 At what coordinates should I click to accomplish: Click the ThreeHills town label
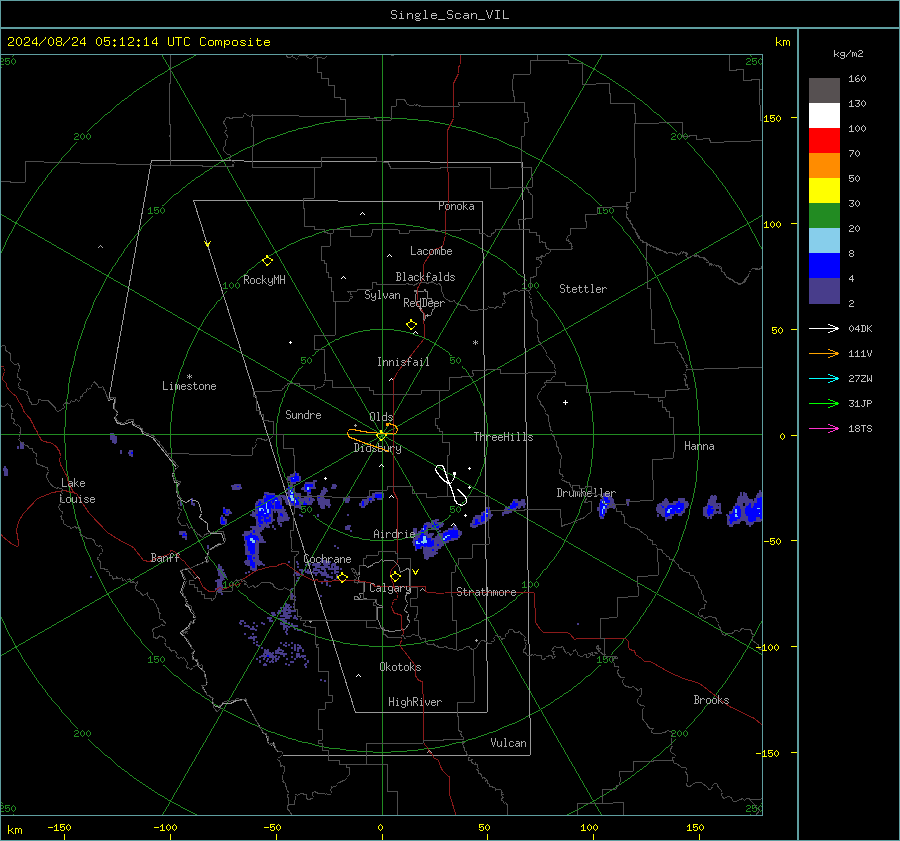tap(503, 437)
